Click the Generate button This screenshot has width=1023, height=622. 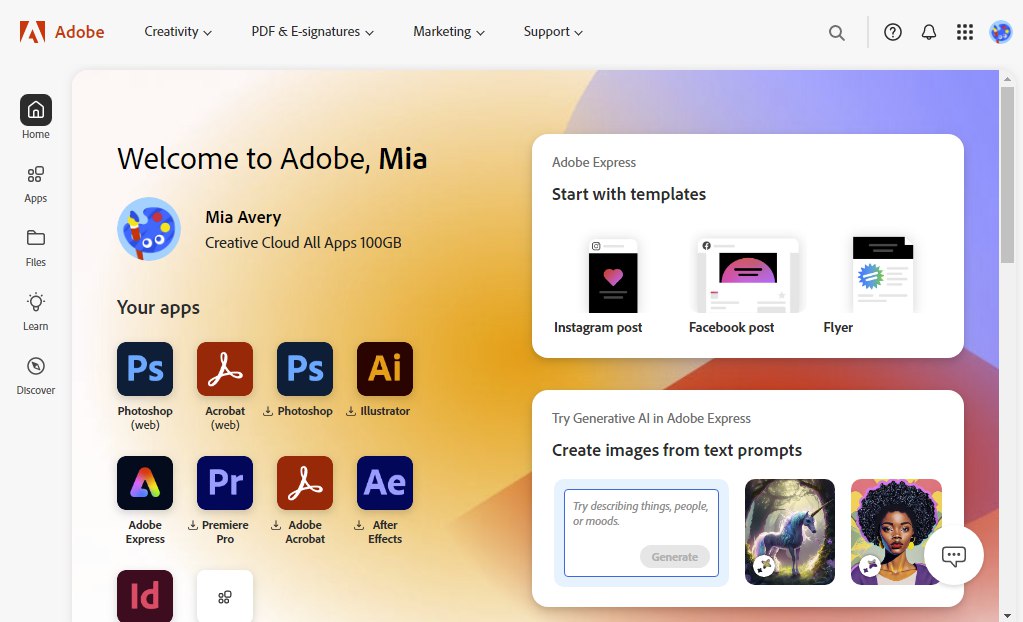[675, 557]
